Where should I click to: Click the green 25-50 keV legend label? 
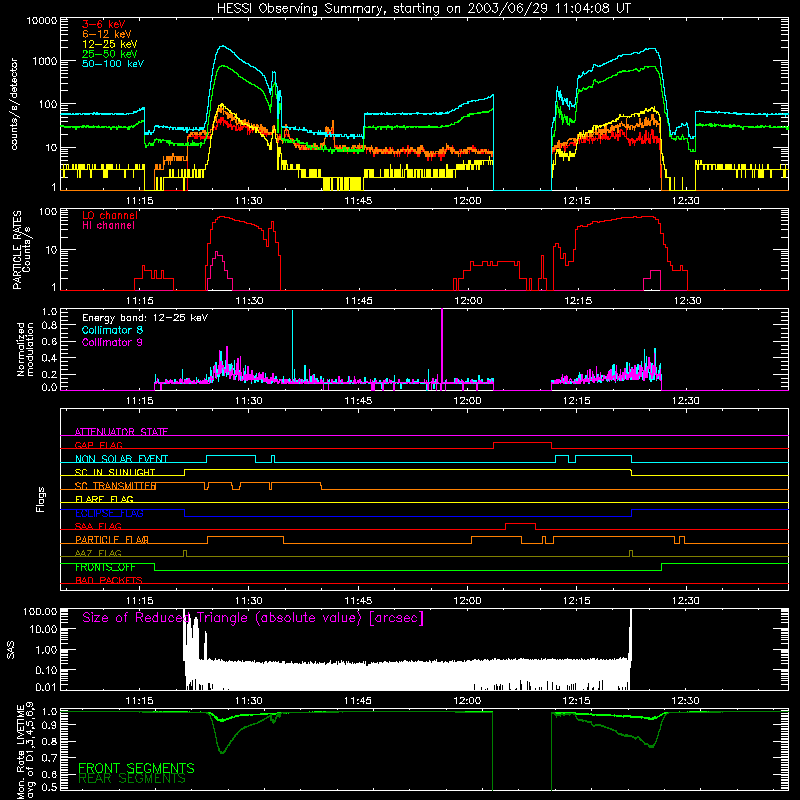pyautogui.click(x=110, y=54)
